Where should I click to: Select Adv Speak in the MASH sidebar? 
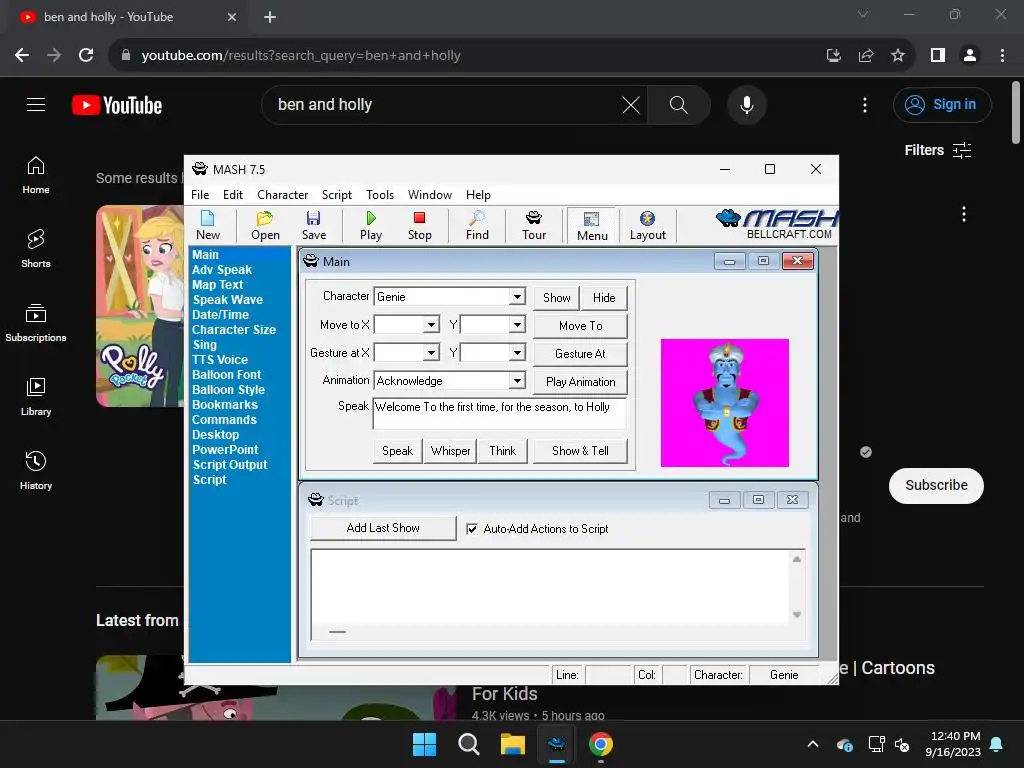221,270
